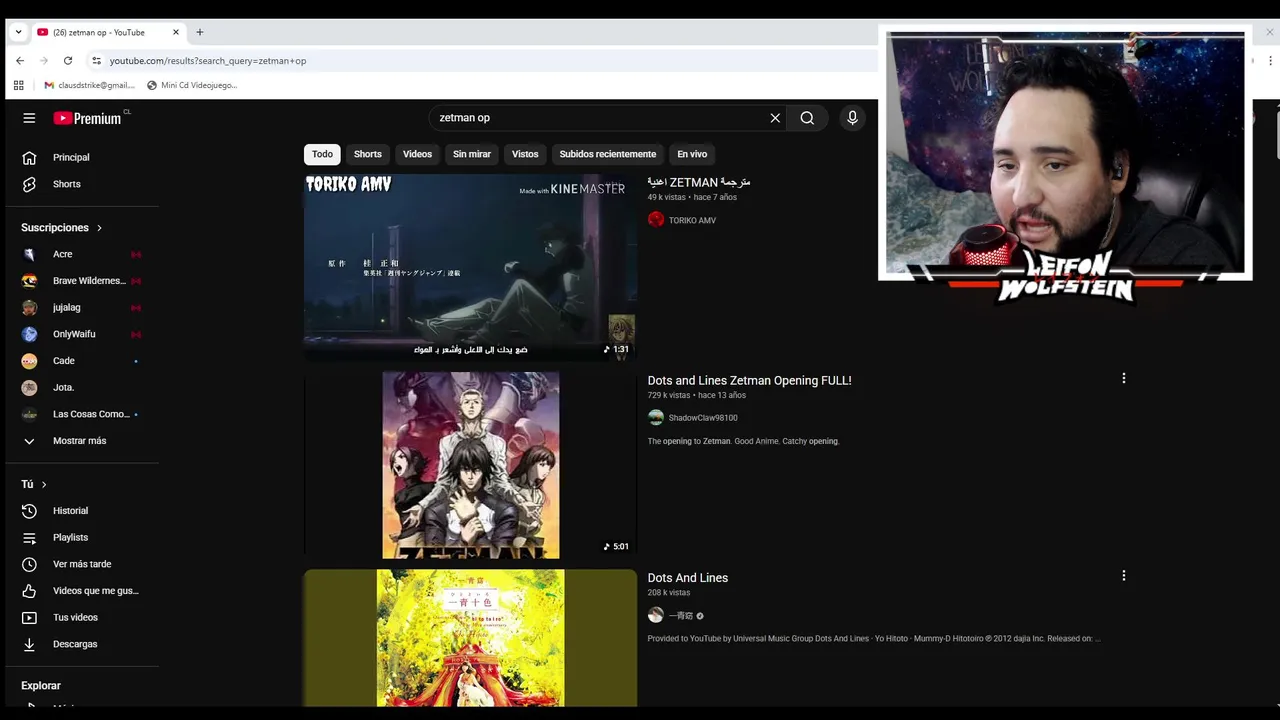The image size is (1280, 720).
Task: Open Ver más tarde list
Action: pos(82,564)
